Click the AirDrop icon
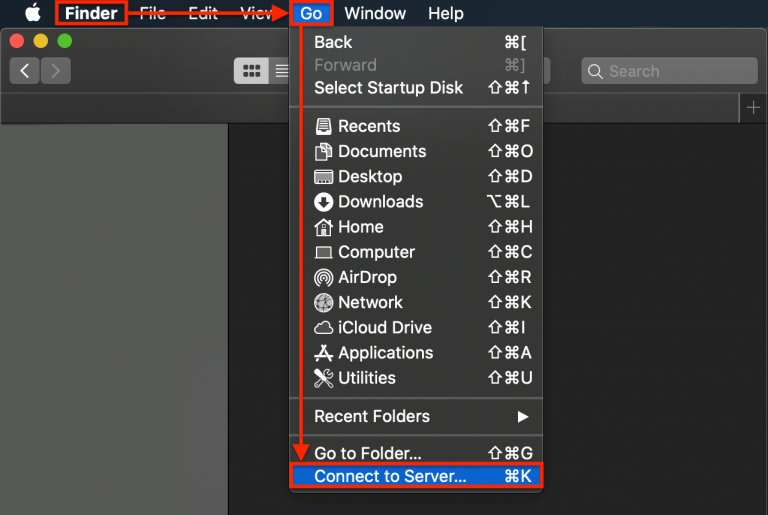The height and width of the screenshot is (515, 768). click(x=323, y=278)
